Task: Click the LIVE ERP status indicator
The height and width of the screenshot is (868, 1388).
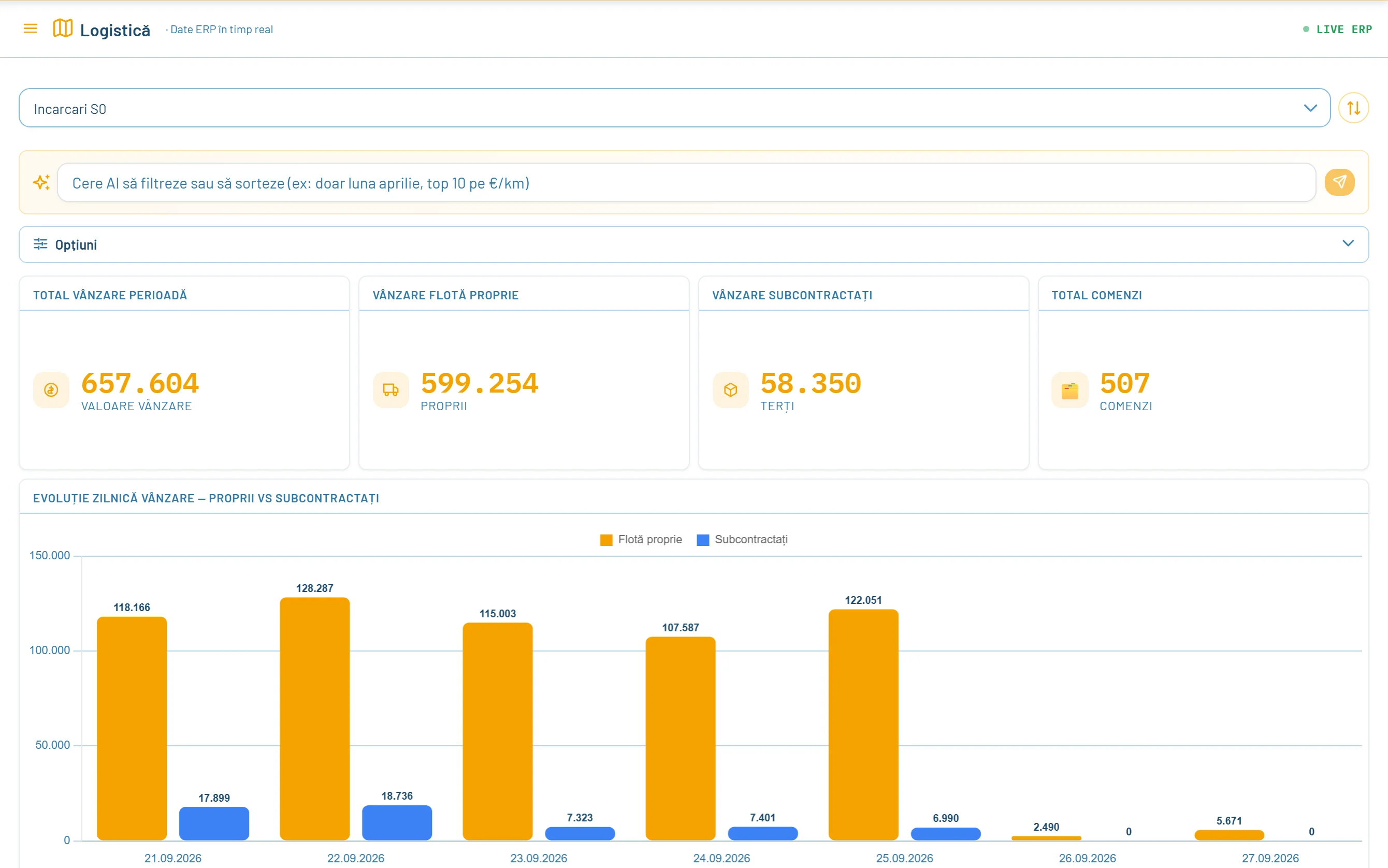Action: [x=1337, y=30]
